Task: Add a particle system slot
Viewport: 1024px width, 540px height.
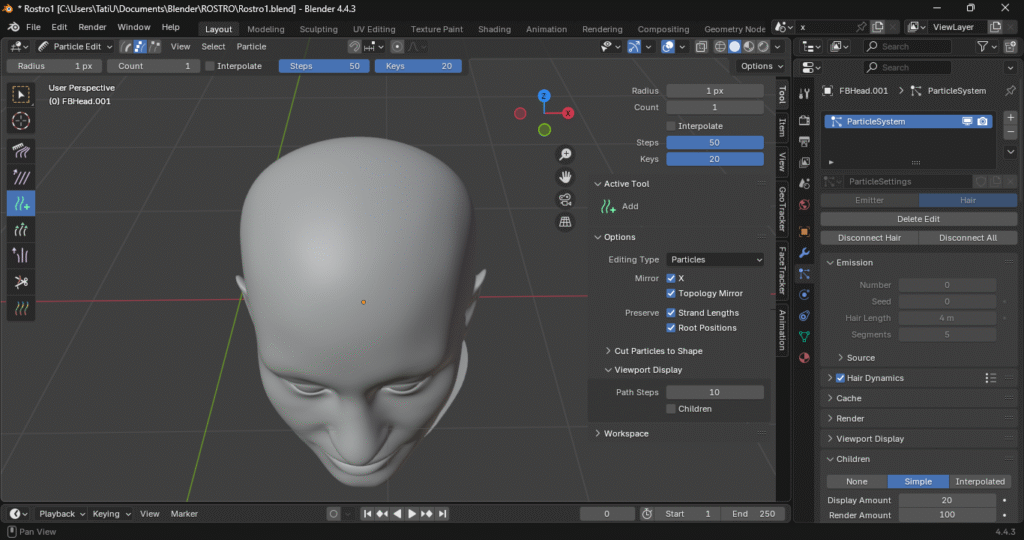Action: pos(1010,117)
